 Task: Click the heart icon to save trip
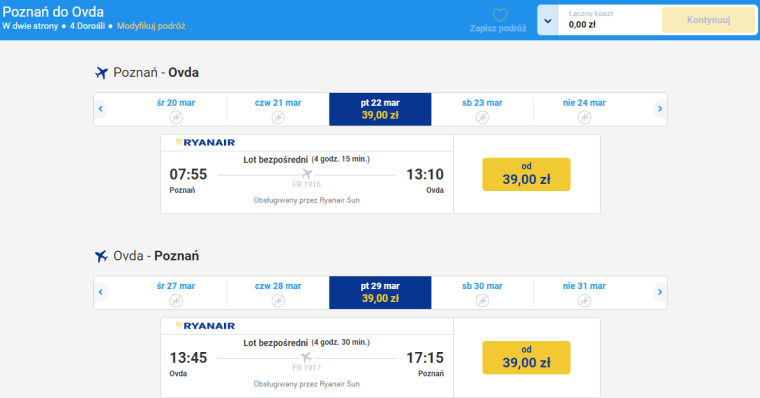[x=500, y=15]
